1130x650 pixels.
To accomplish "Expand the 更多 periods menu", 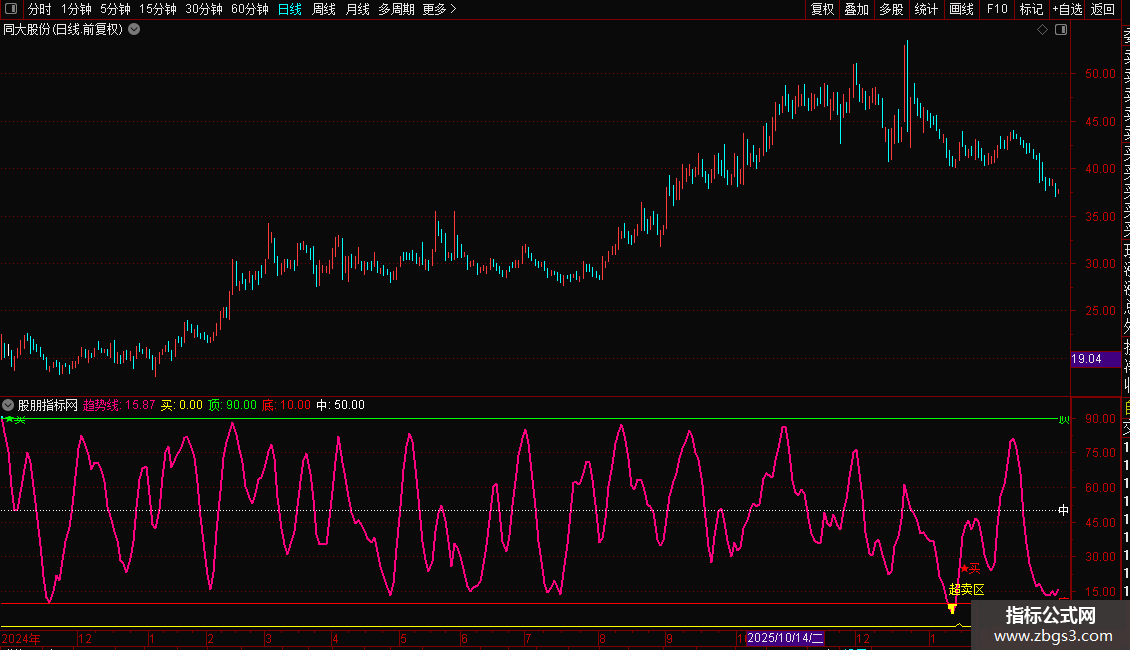I will (x=439, y=9).
